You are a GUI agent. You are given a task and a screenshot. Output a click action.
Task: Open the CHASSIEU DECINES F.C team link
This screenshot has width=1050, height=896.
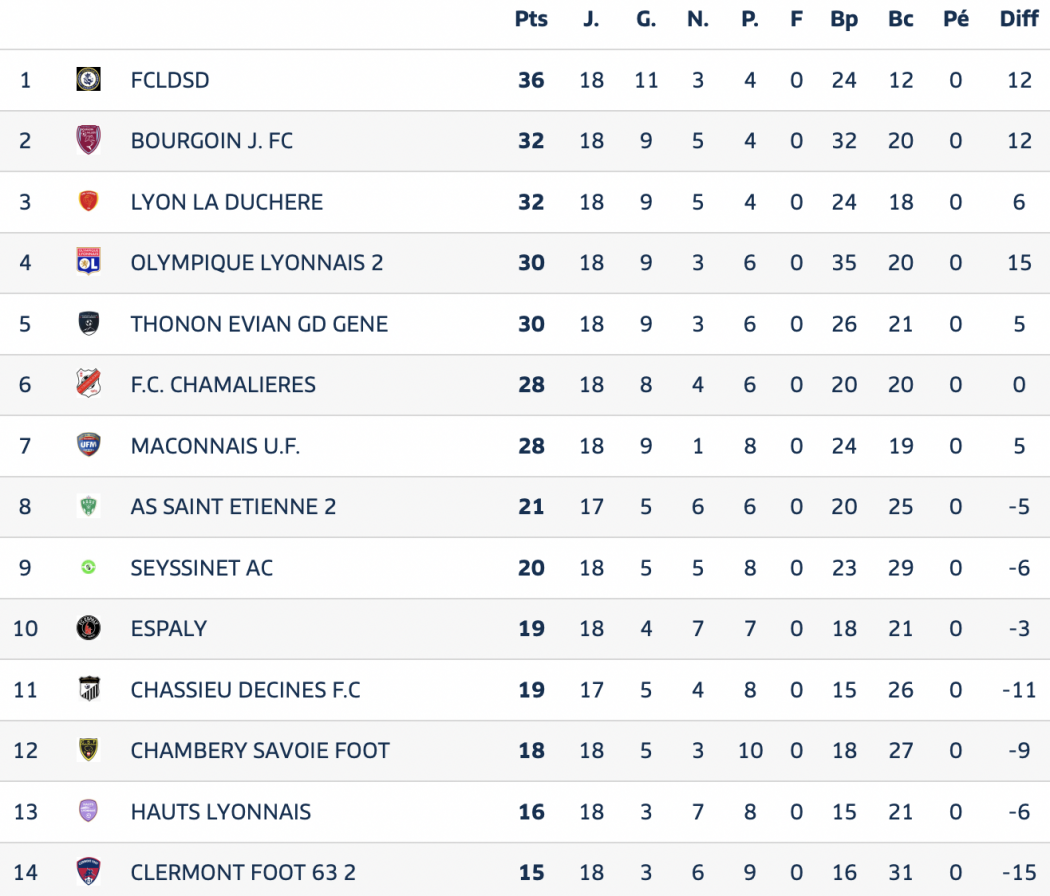245,690
